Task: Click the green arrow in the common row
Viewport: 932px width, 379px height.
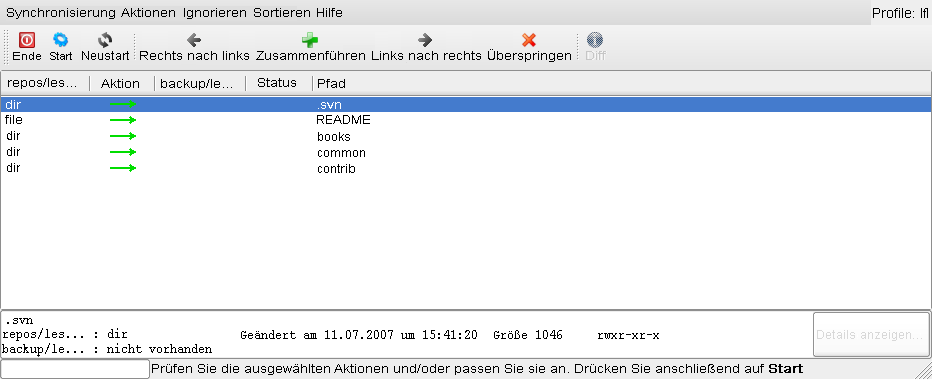Action: 123,152
